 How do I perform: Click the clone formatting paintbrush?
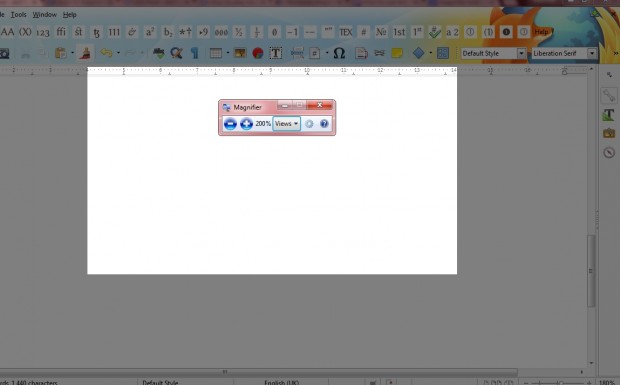pos(85,53)
